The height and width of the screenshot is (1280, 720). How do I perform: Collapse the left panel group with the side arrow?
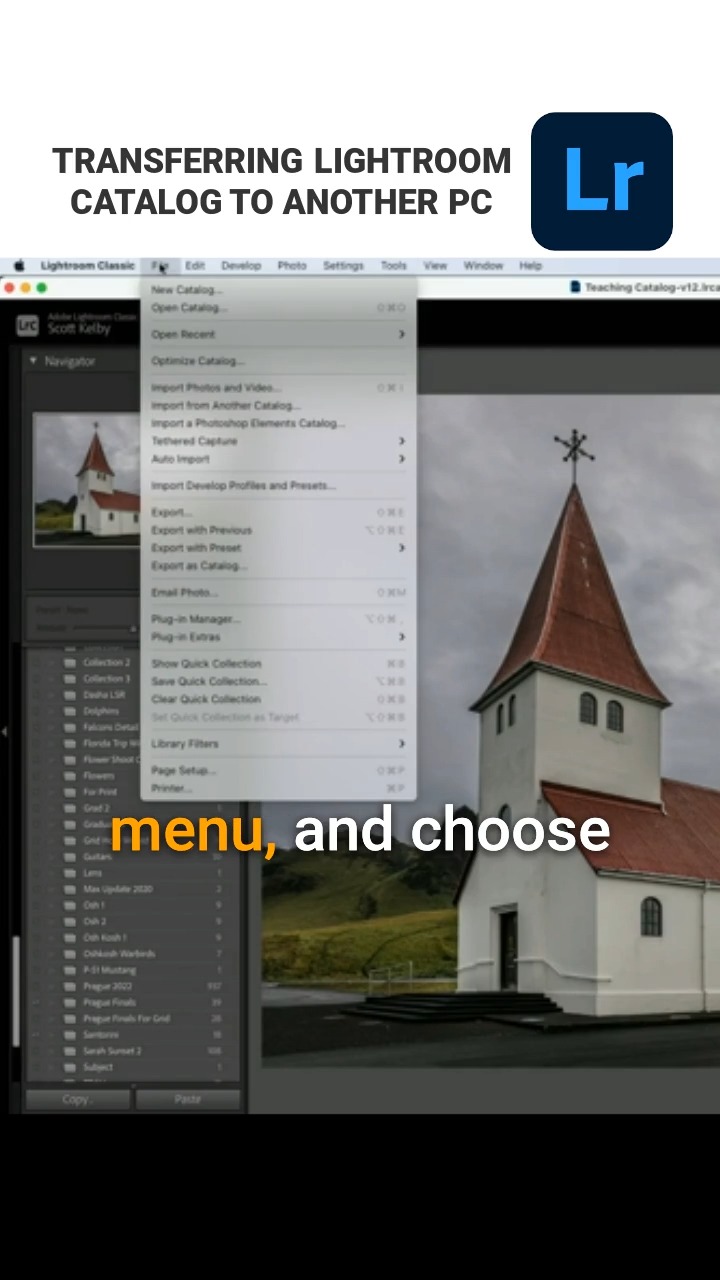click(x=5, y=732)
